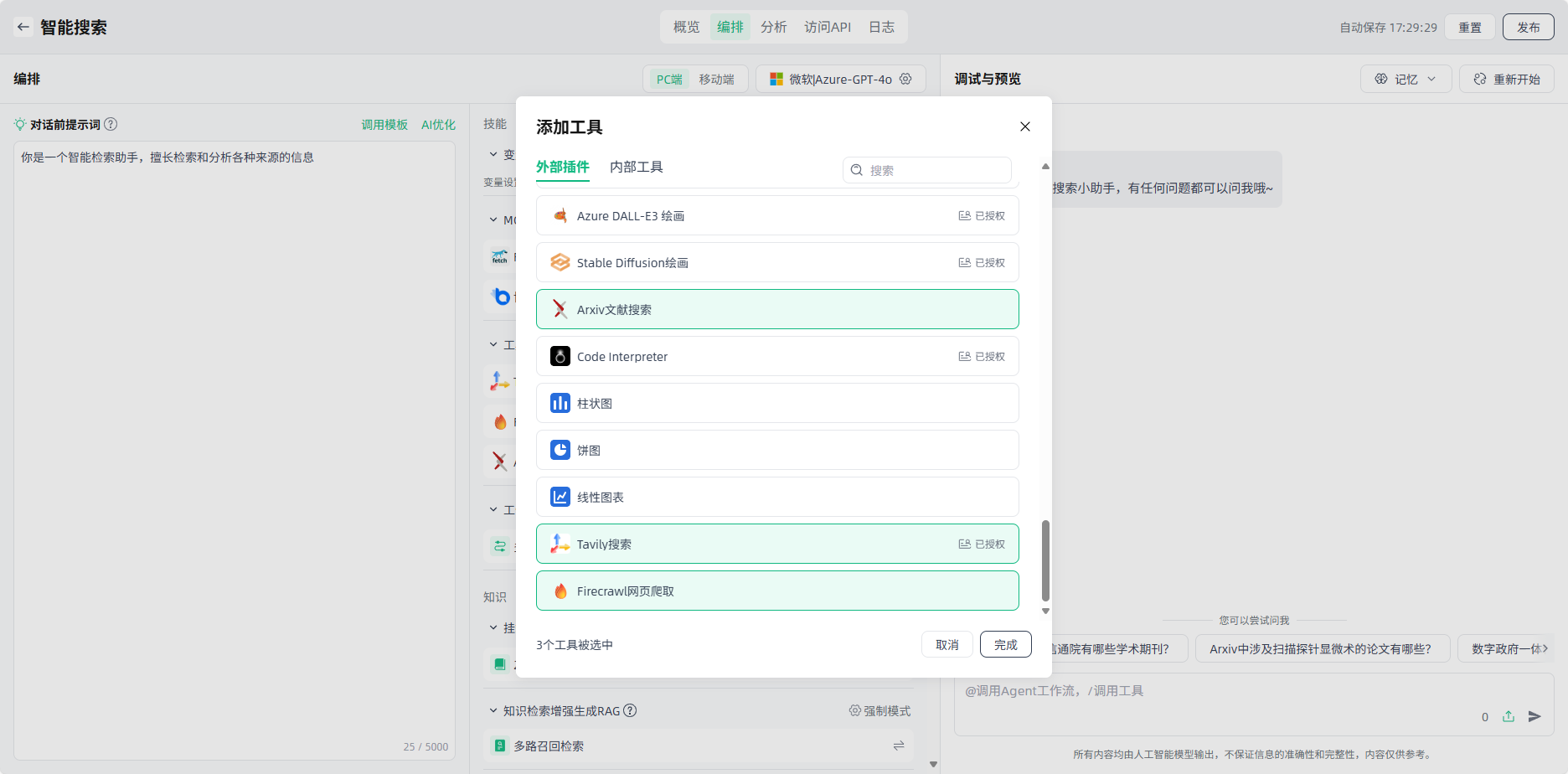
Task: Click the 饼图 pie chart icon
Action: tap(560, 450)
